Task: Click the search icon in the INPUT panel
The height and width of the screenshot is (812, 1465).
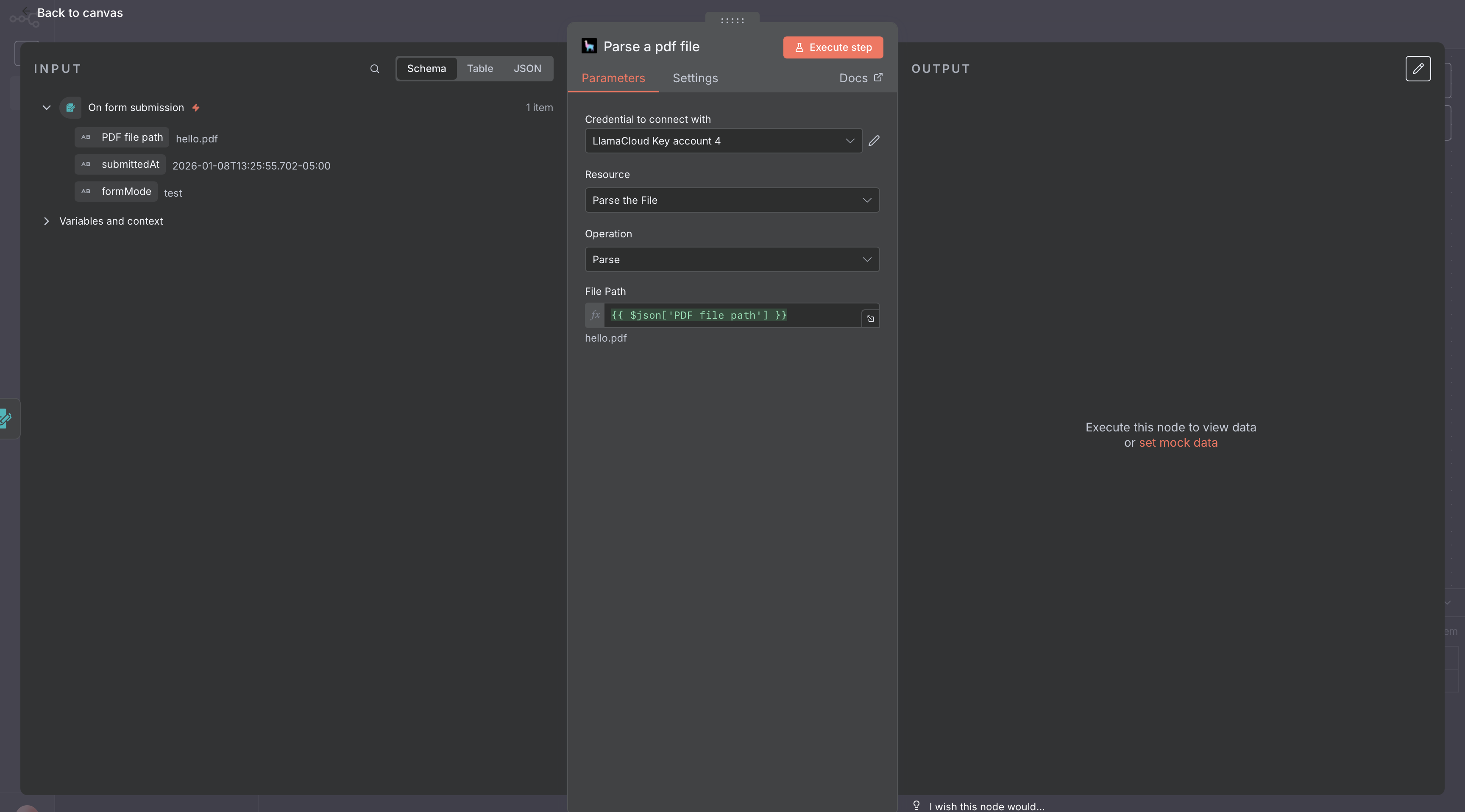Action: [373, 68]
